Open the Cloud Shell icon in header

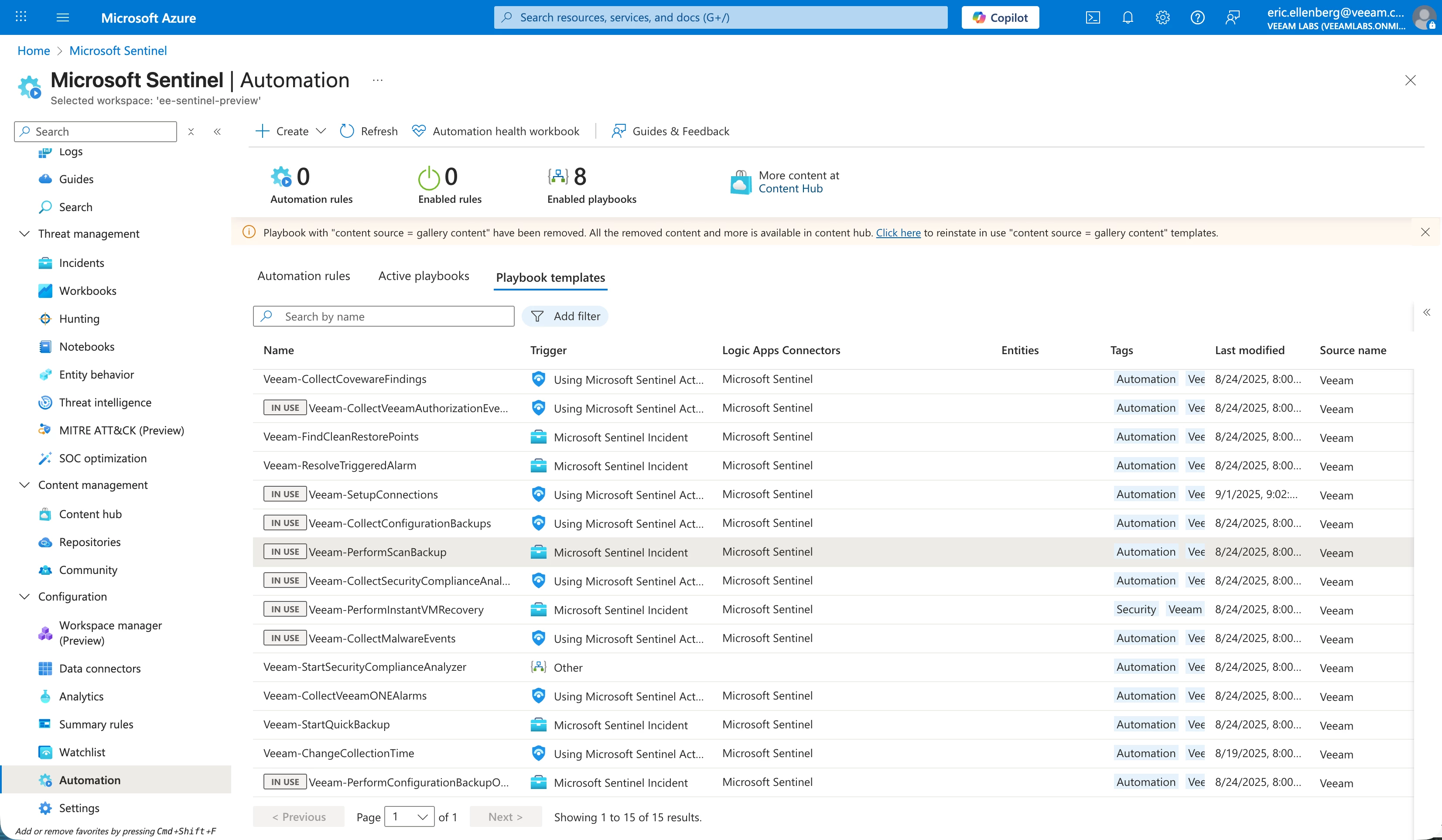coord(1092,18)
